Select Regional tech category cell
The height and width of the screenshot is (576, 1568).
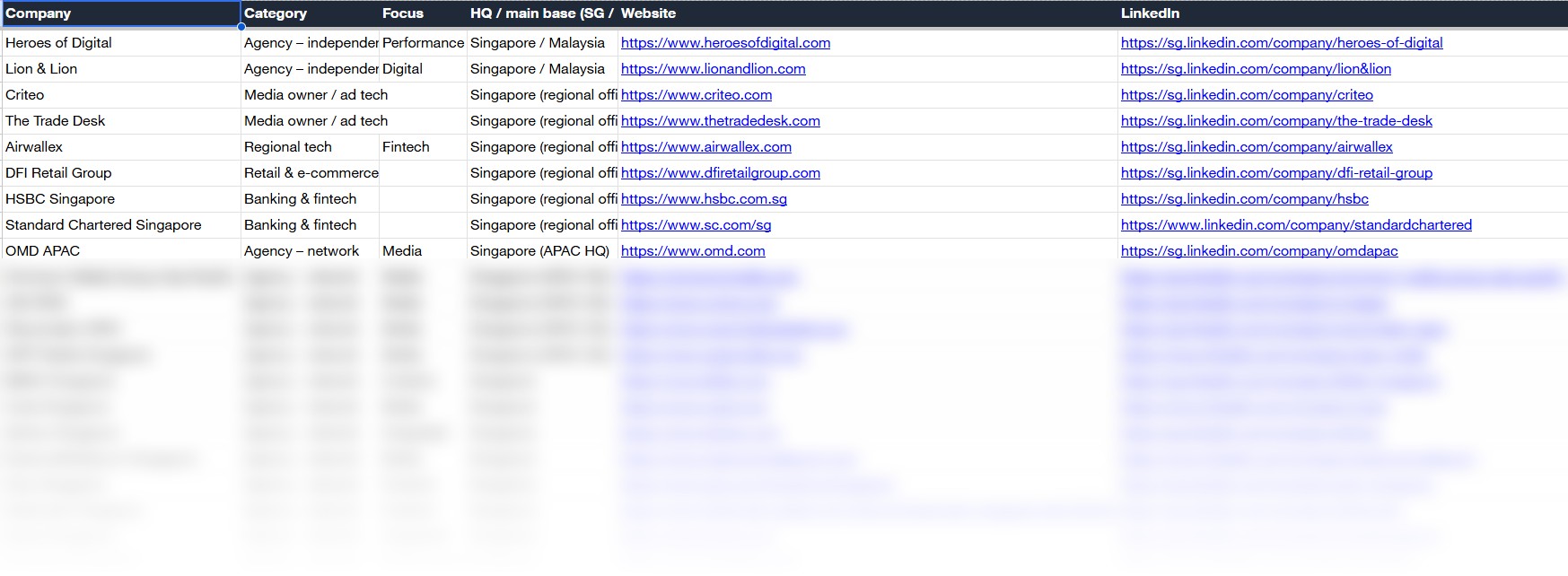pos(310,147)
